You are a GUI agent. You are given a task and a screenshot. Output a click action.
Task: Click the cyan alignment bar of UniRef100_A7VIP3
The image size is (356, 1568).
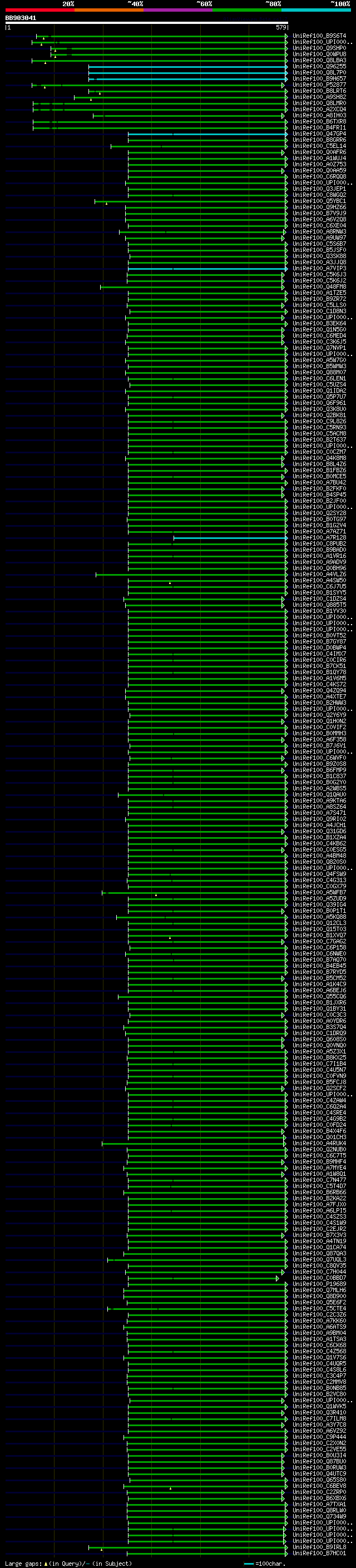pyautogui.click(x=207, y=269)
